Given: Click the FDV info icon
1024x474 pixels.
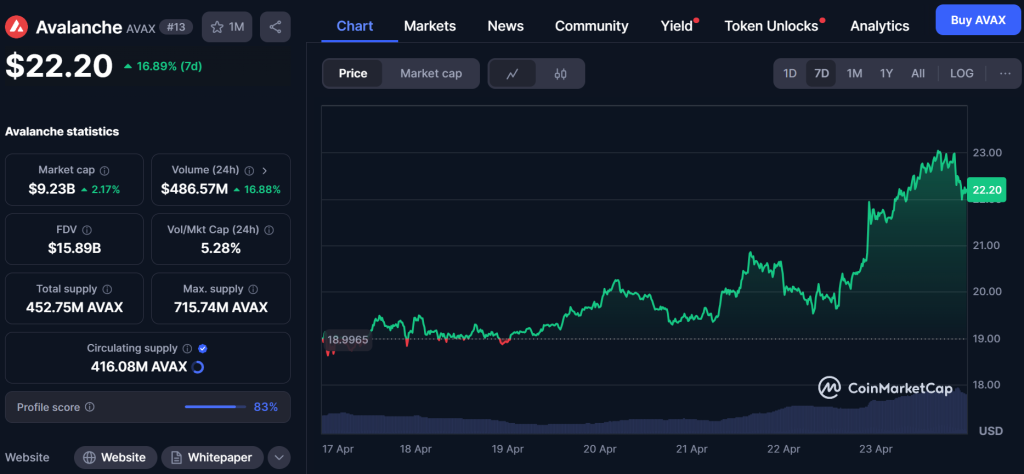Looking at the screenshot, I should [87, 230].
